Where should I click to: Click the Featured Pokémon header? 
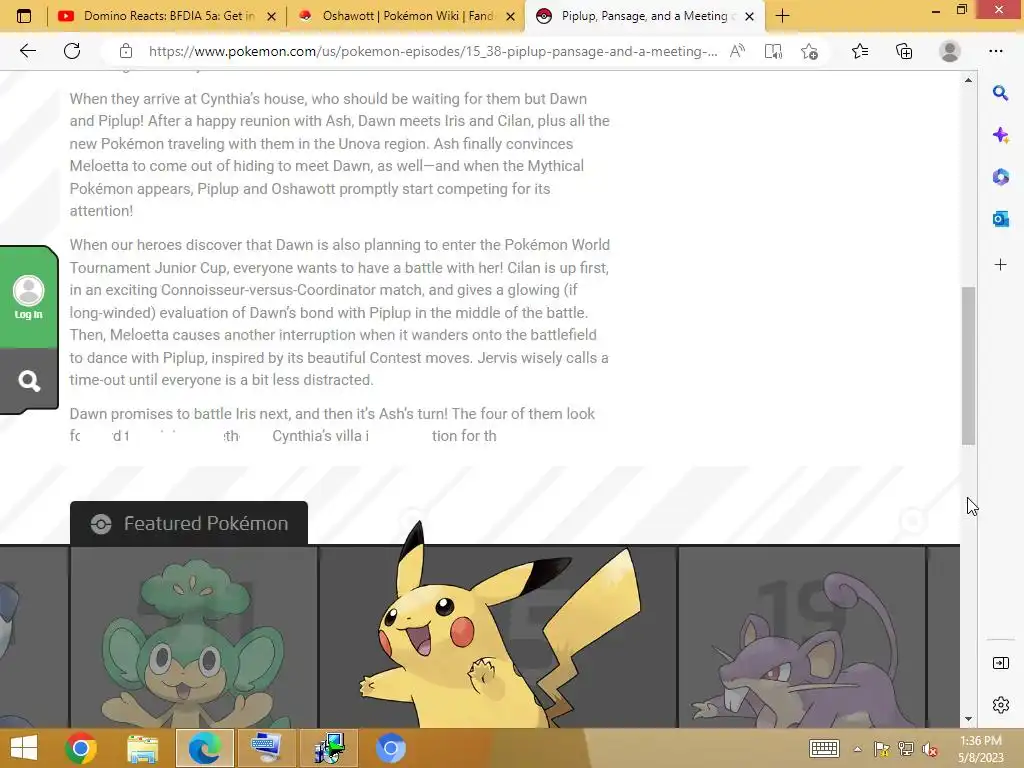click(x=189, y=523)
